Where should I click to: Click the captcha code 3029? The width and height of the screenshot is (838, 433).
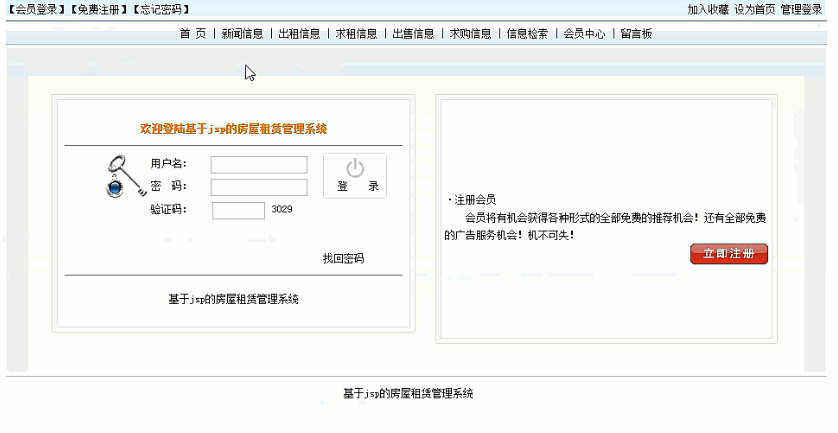[x=282, y=209]
